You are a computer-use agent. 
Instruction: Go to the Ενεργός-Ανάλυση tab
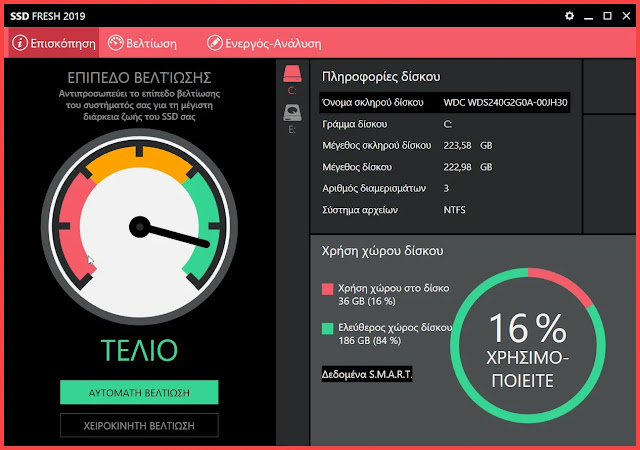tap(264, 43)
